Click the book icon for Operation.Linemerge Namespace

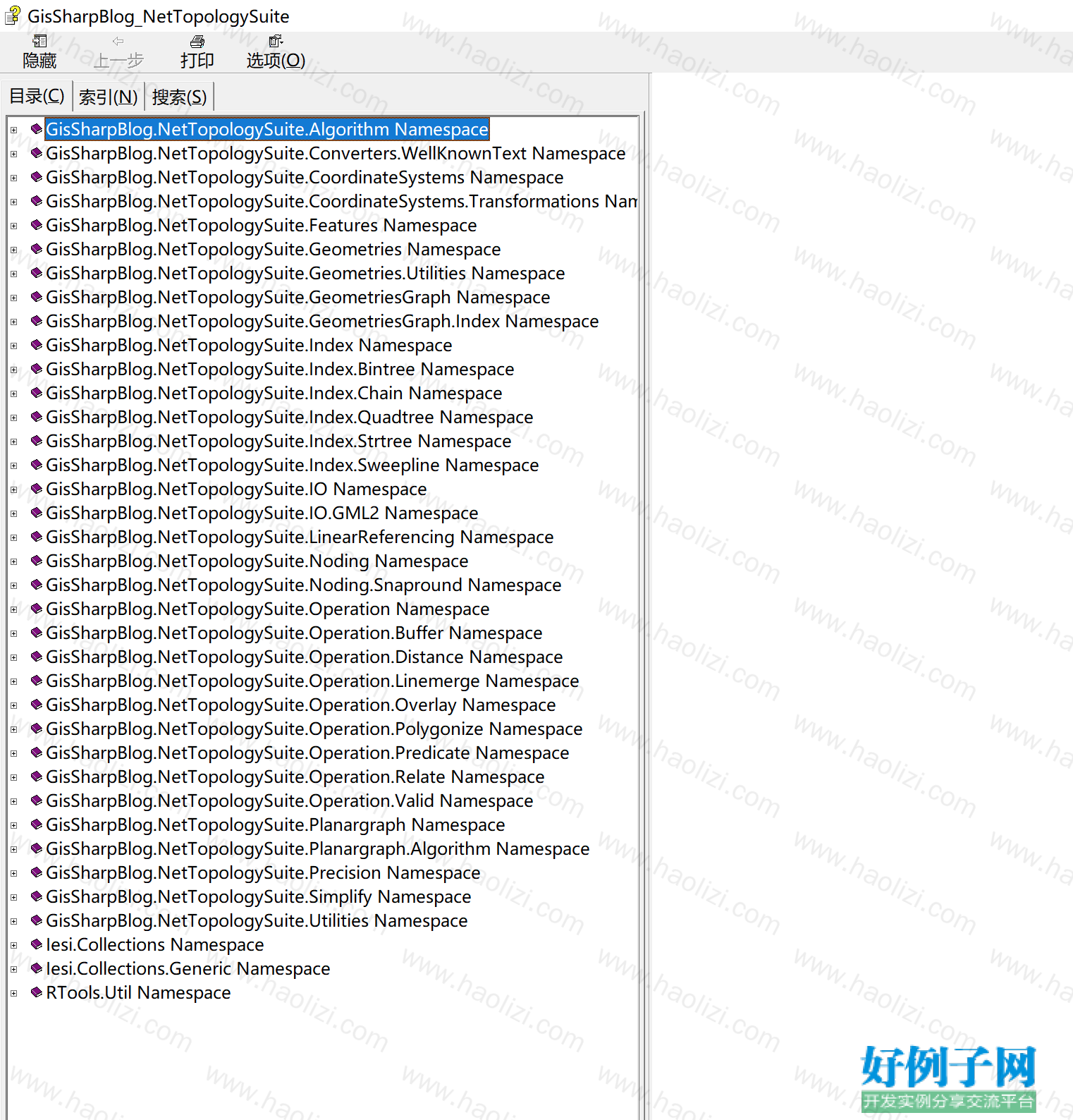pyautogui.click(x=37, y=681)
